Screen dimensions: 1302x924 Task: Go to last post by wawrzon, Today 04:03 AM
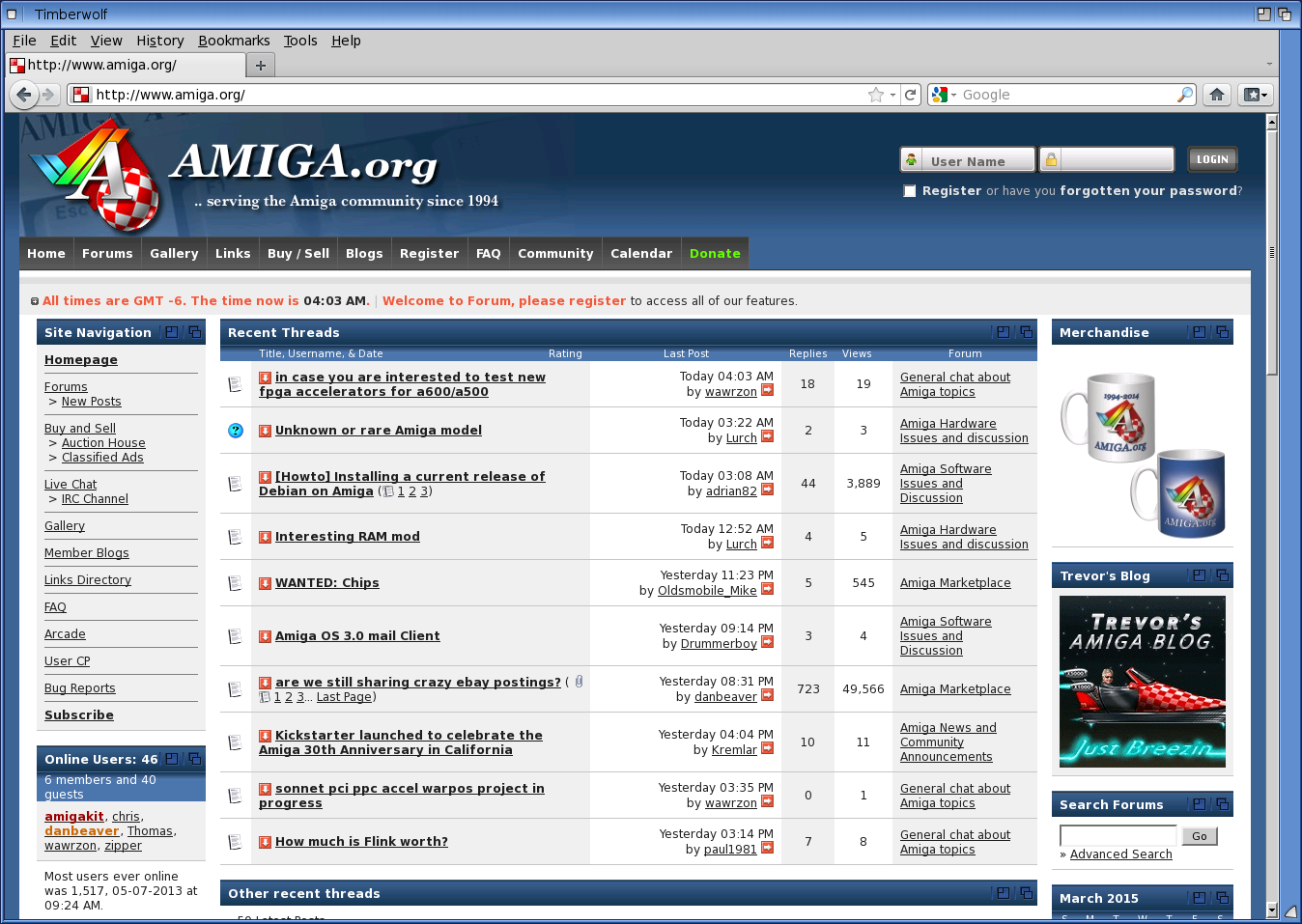pyautogui.click(x=767, y=390)
